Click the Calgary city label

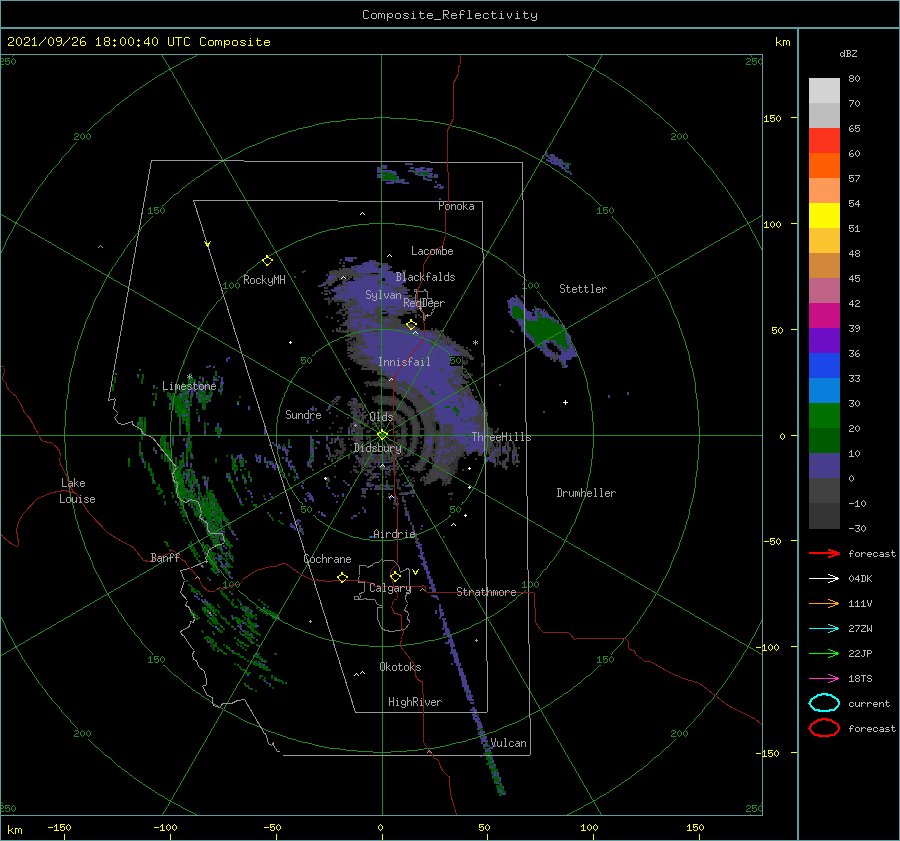(x=390, y=588)
